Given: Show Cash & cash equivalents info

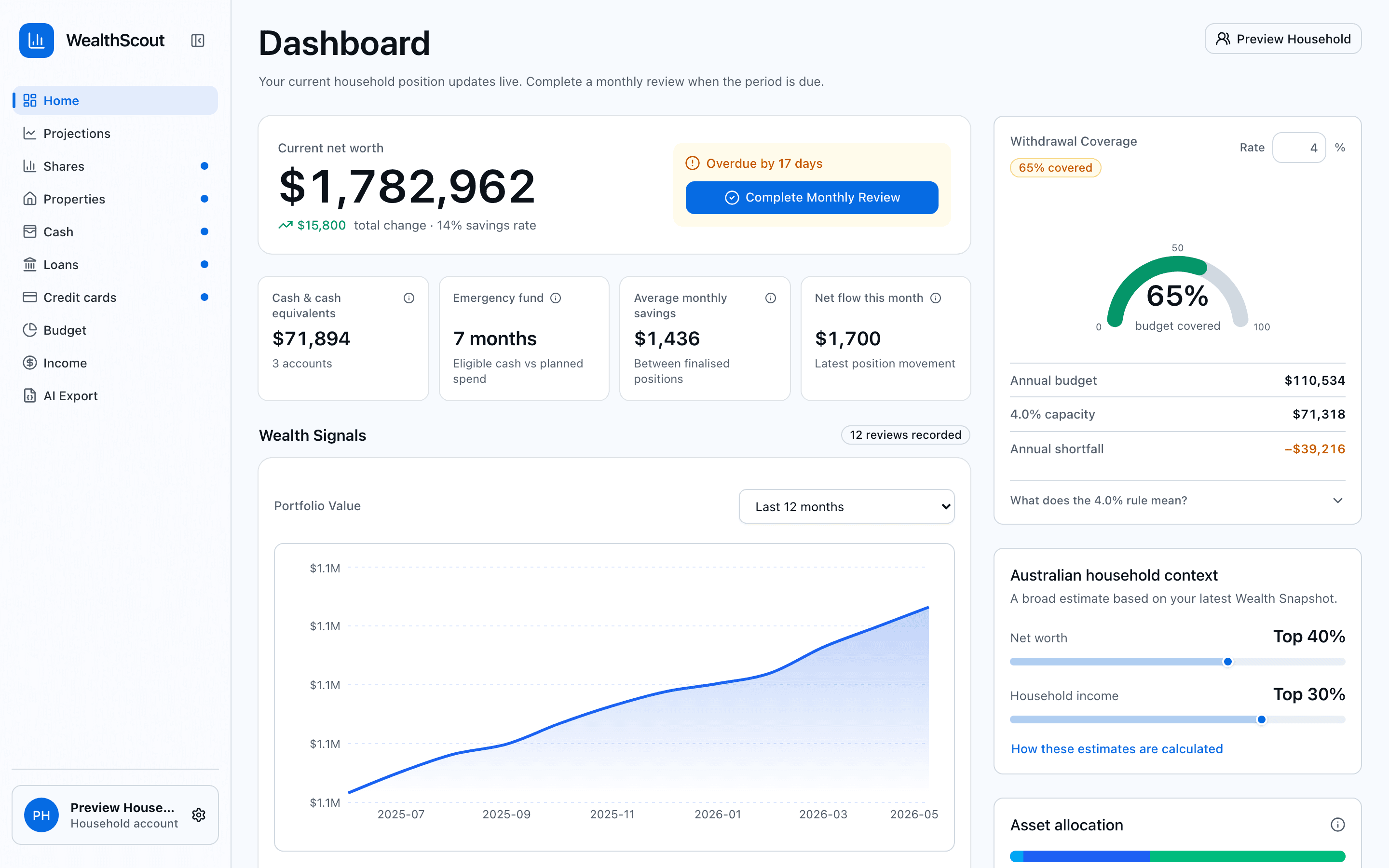Looking at the screenshot, I should coord(409,298).
